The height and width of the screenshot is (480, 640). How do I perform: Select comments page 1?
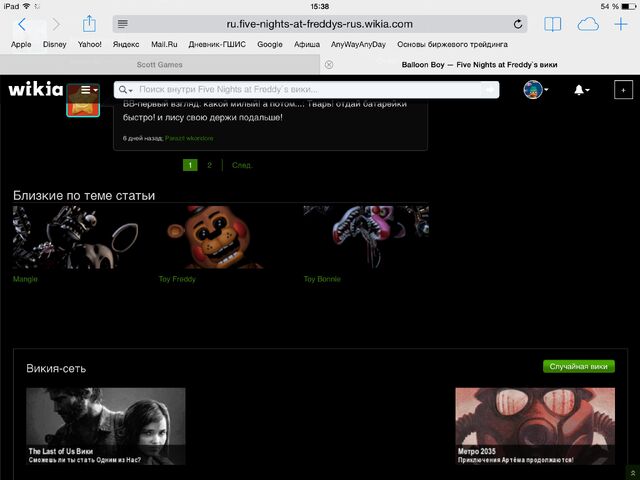point(190,165)
